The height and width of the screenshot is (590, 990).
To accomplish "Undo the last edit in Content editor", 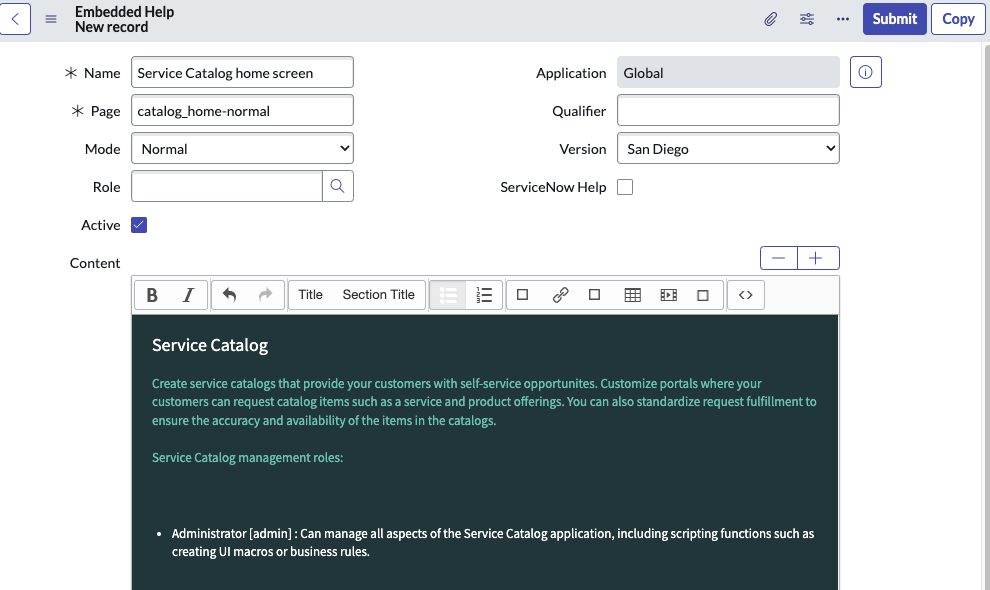I will [x=229, y=295].
